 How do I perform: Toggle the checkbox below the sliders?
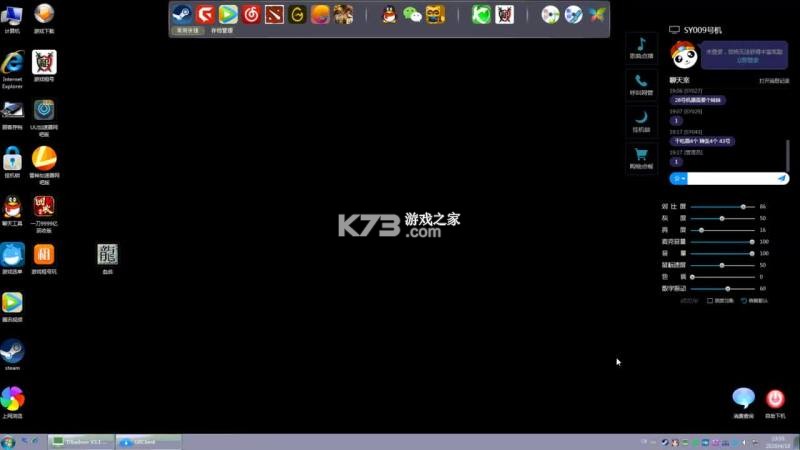(710, 301)
